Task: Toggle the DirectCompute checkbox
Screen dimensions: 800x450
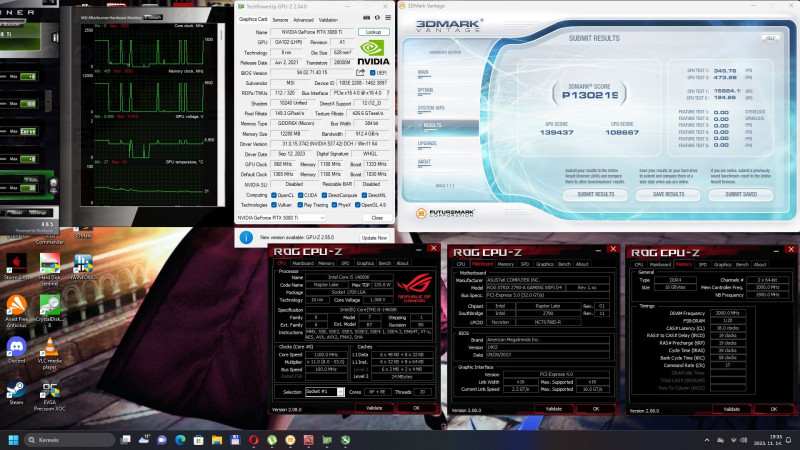Action: (324, 195)
